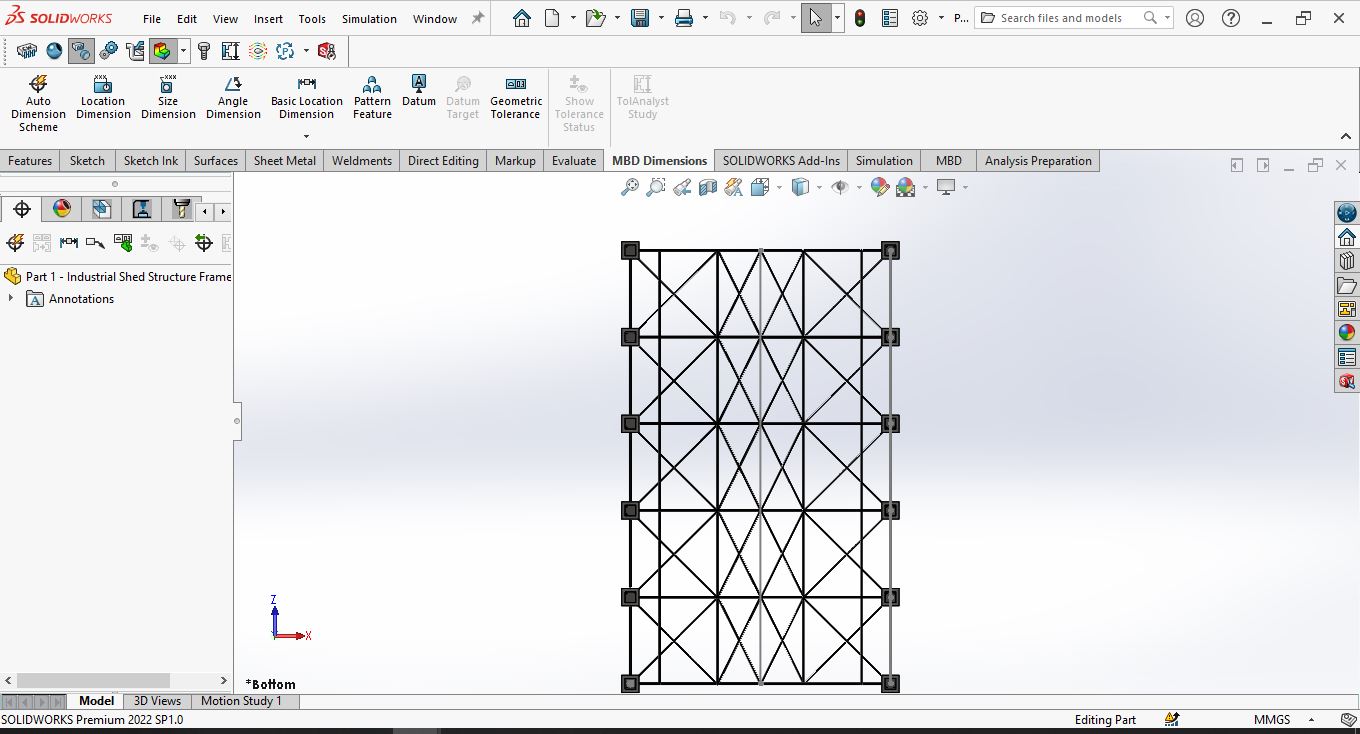Open the Insert menu

[268, 18]
